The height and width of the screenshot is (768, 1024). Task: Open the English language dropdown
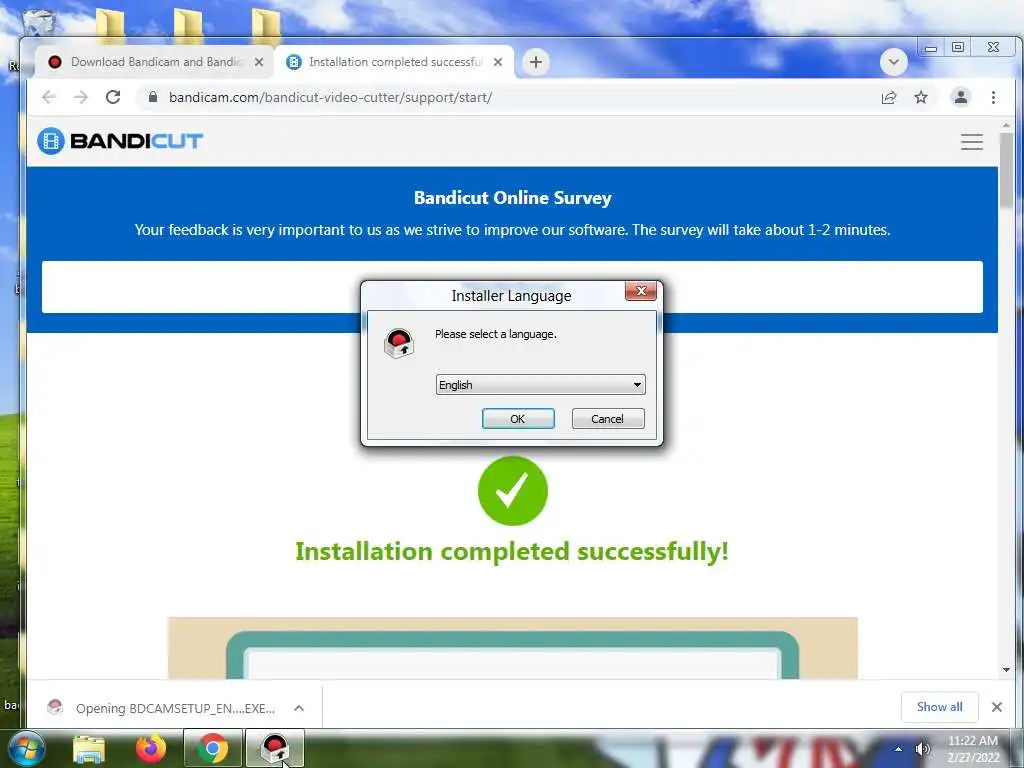point(540,385)
